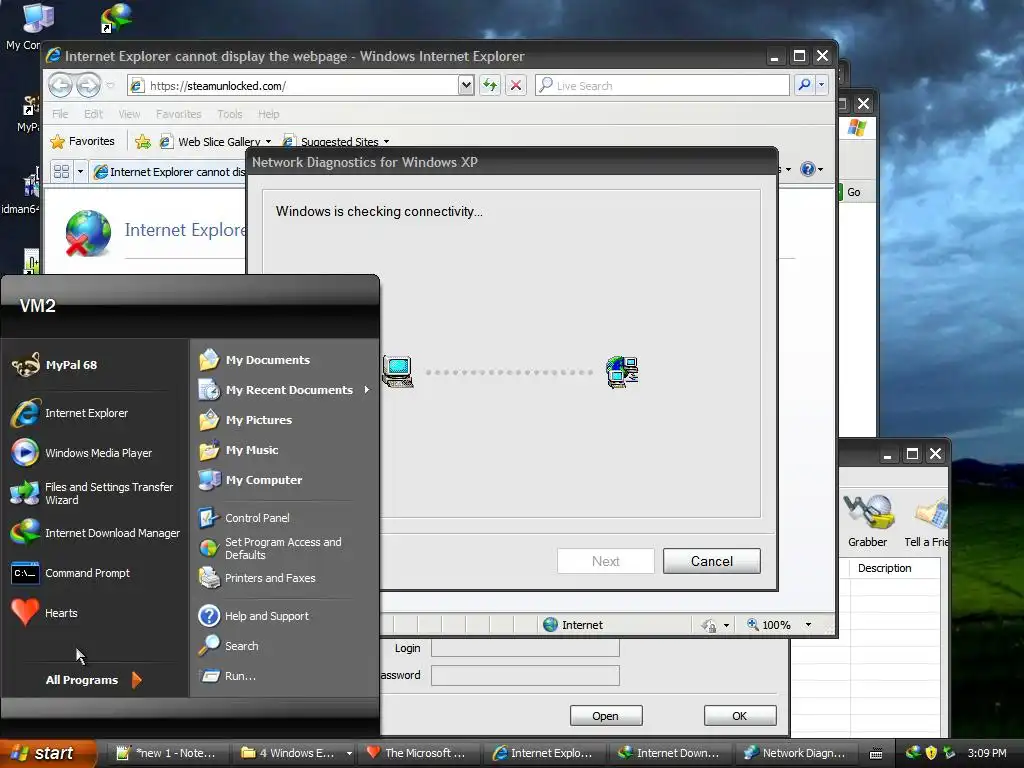Expand Web Slice Gallery dropdown
Screen dimensions: 1024x768
pos(268,142)
